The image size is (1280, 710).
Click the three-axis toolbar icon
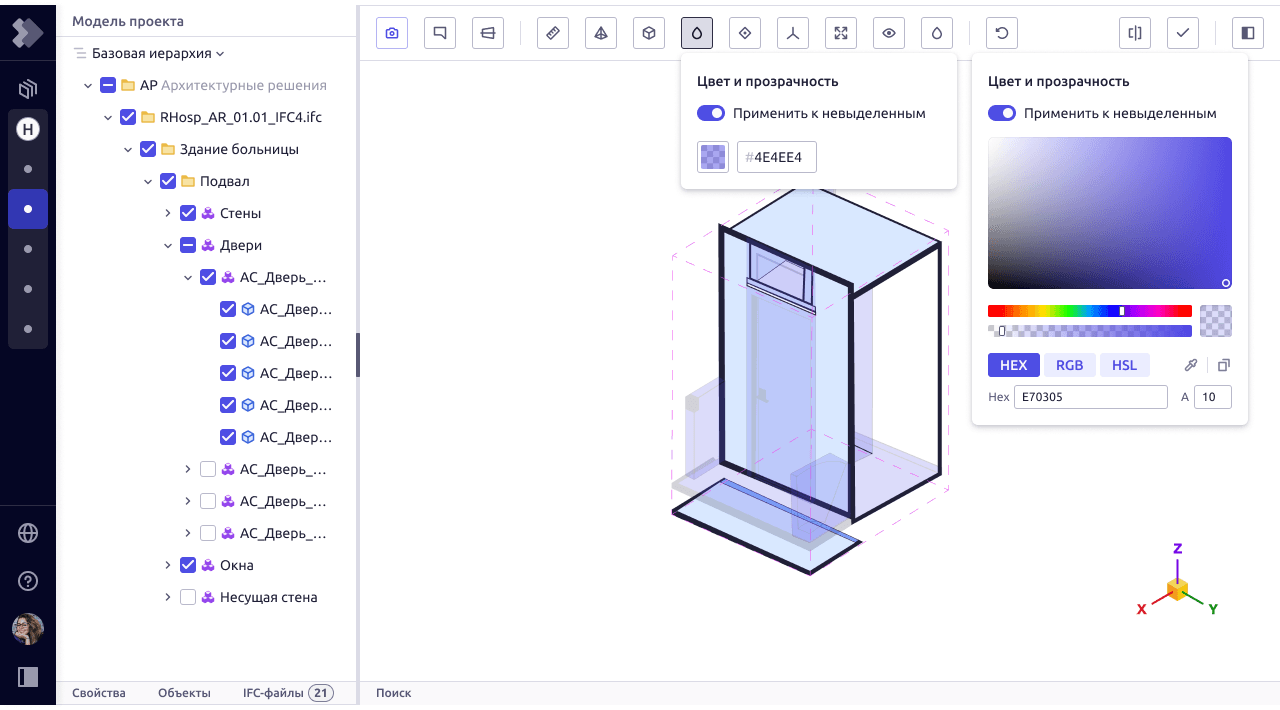pyautogui.click(x=793, y=33)
